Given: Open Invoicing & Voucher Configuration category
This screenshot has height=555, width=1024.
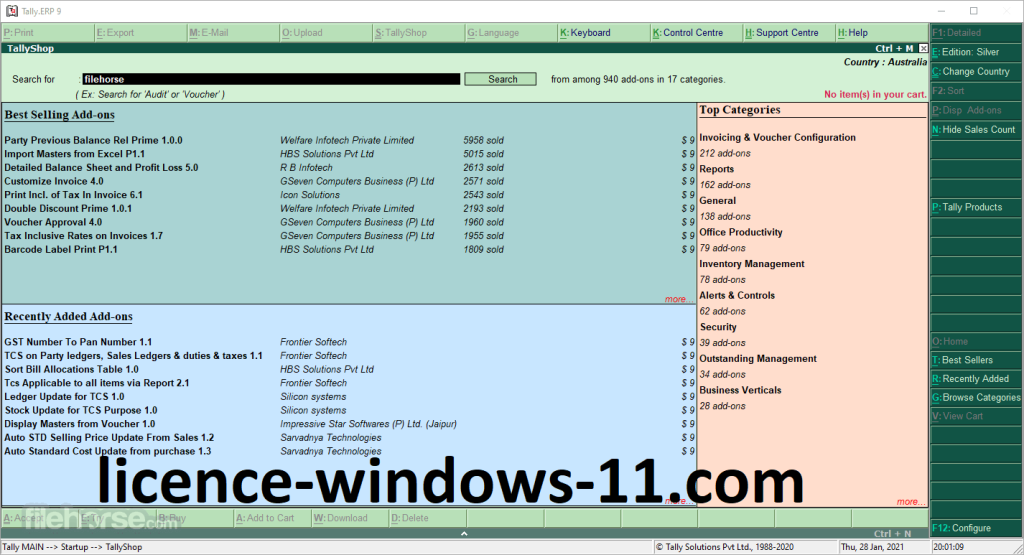Looking at the screenshot, I should [x=777, y=138].
